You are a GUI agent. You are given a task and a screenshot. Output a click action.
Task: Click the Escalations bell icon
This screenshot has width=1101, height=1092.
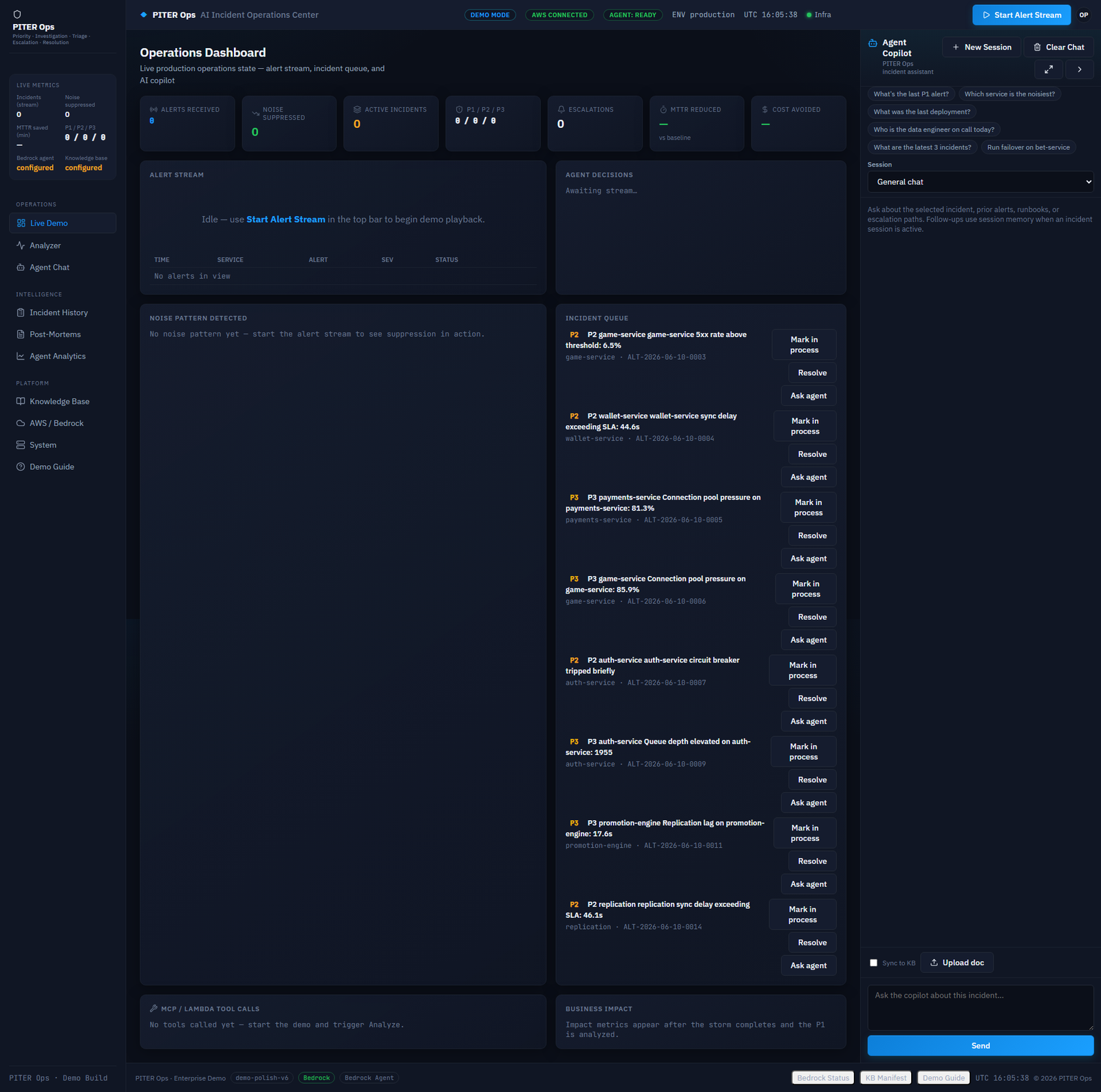561,109
